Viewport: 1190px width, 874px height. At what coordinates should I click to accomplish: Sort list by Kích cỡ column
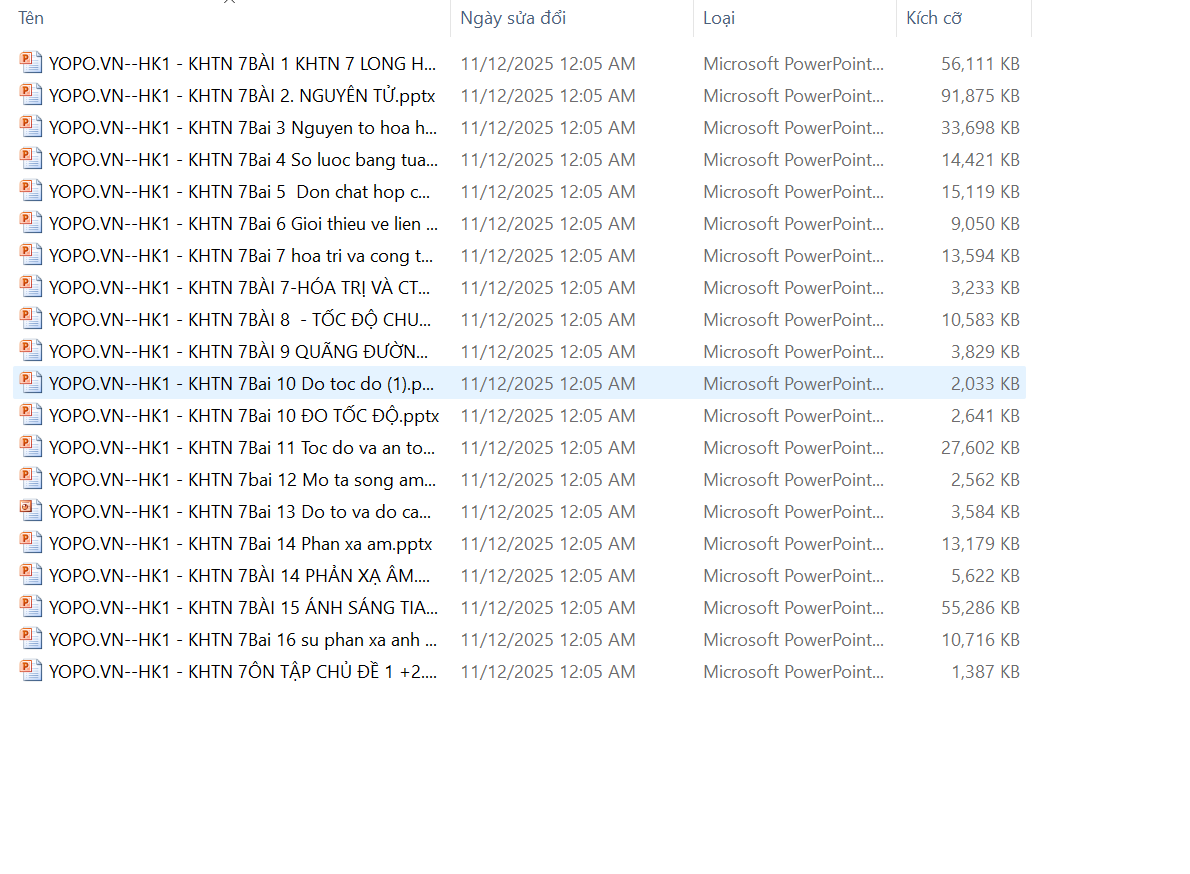tap(934, 18)
